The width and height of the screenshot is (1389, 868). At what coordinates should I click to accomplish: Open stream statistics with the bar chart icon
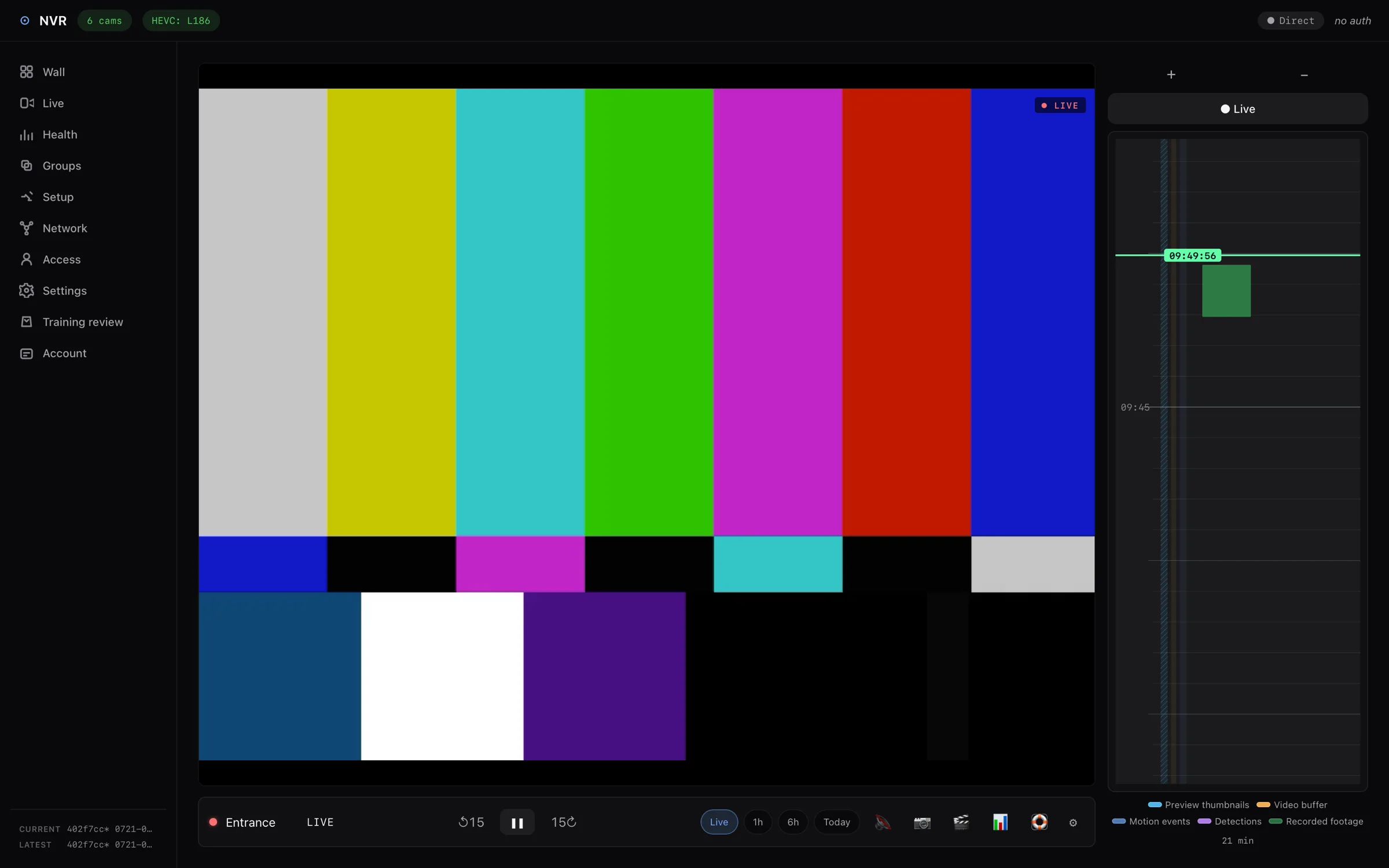click(x=1000, y=822)
